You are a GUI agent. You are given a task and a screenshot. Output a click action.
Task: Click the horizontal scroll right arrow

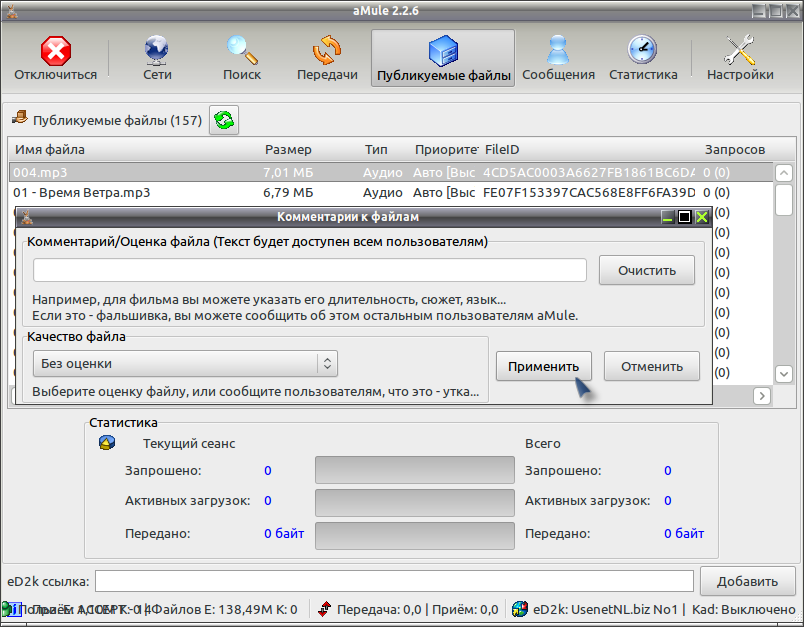pyautogui.click(x=762, y=396)
